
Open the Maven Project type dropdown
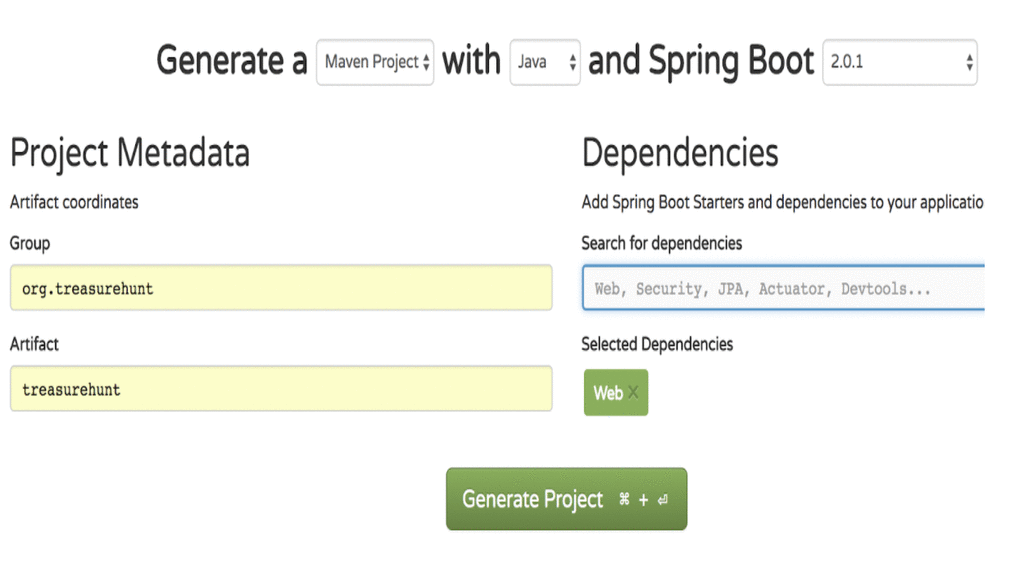coord(375,62)
